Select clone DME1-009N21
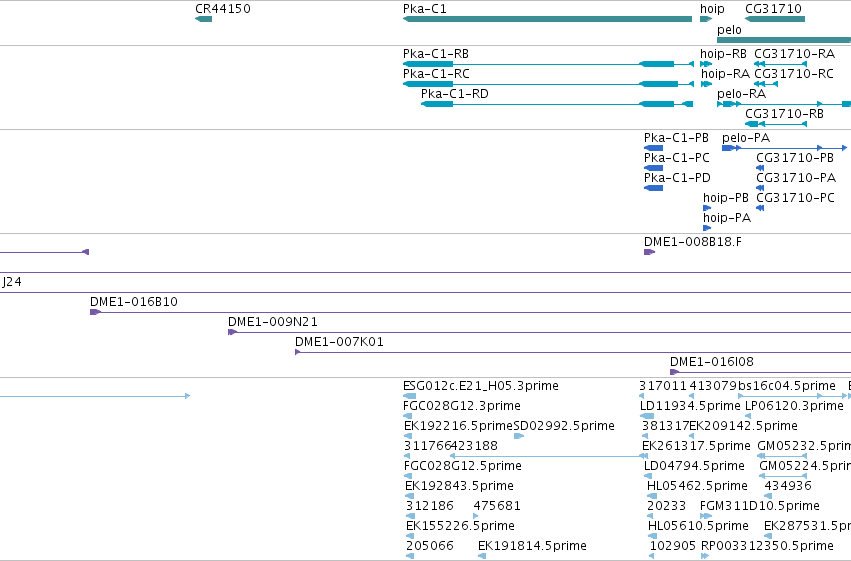Image resolution: width=851 pixels, height=561 pixels. [x=539, y=333]
